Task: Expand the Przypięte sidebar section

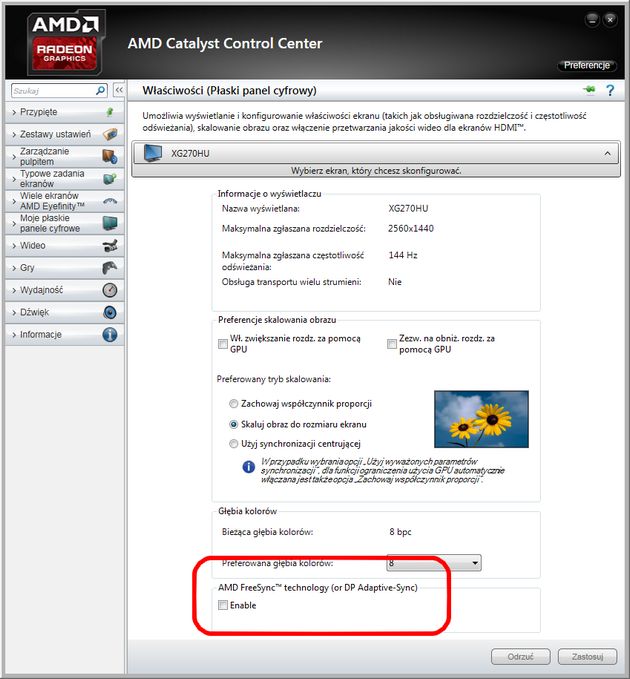Action: 64,112
